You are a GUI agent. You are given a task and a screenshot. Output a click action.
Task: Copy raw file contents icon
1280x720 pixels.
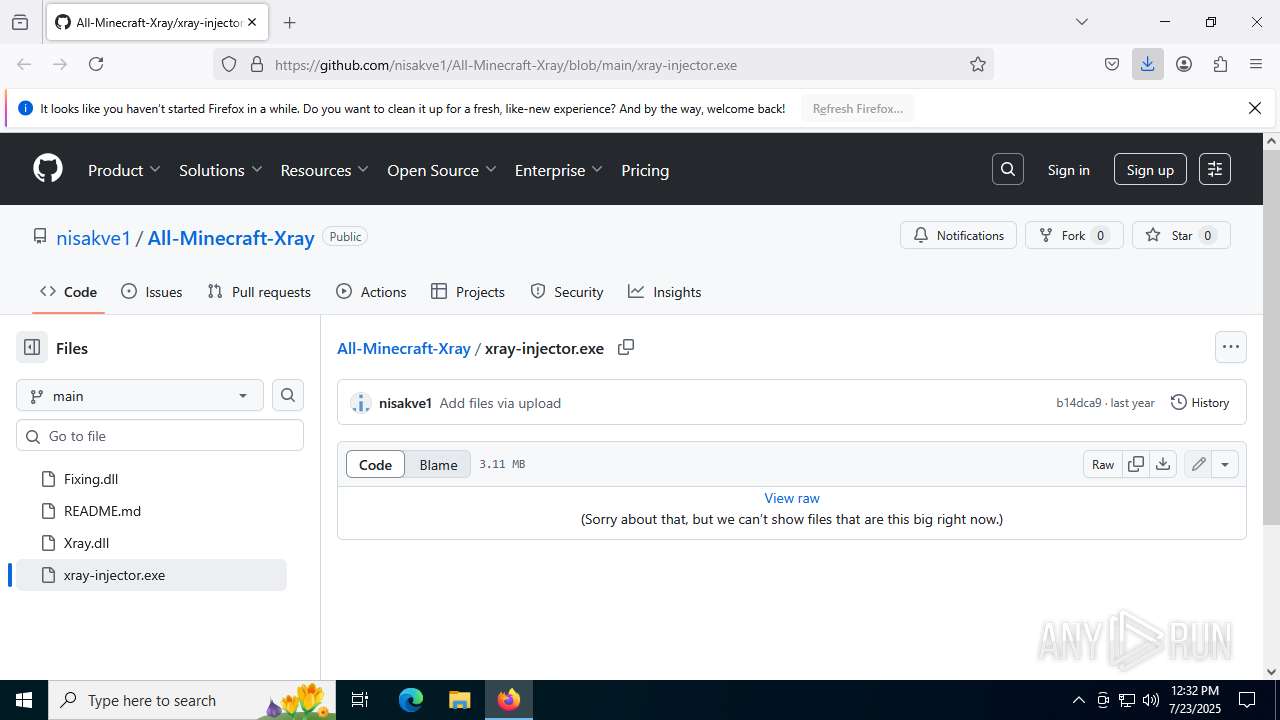click(1136, 464)
